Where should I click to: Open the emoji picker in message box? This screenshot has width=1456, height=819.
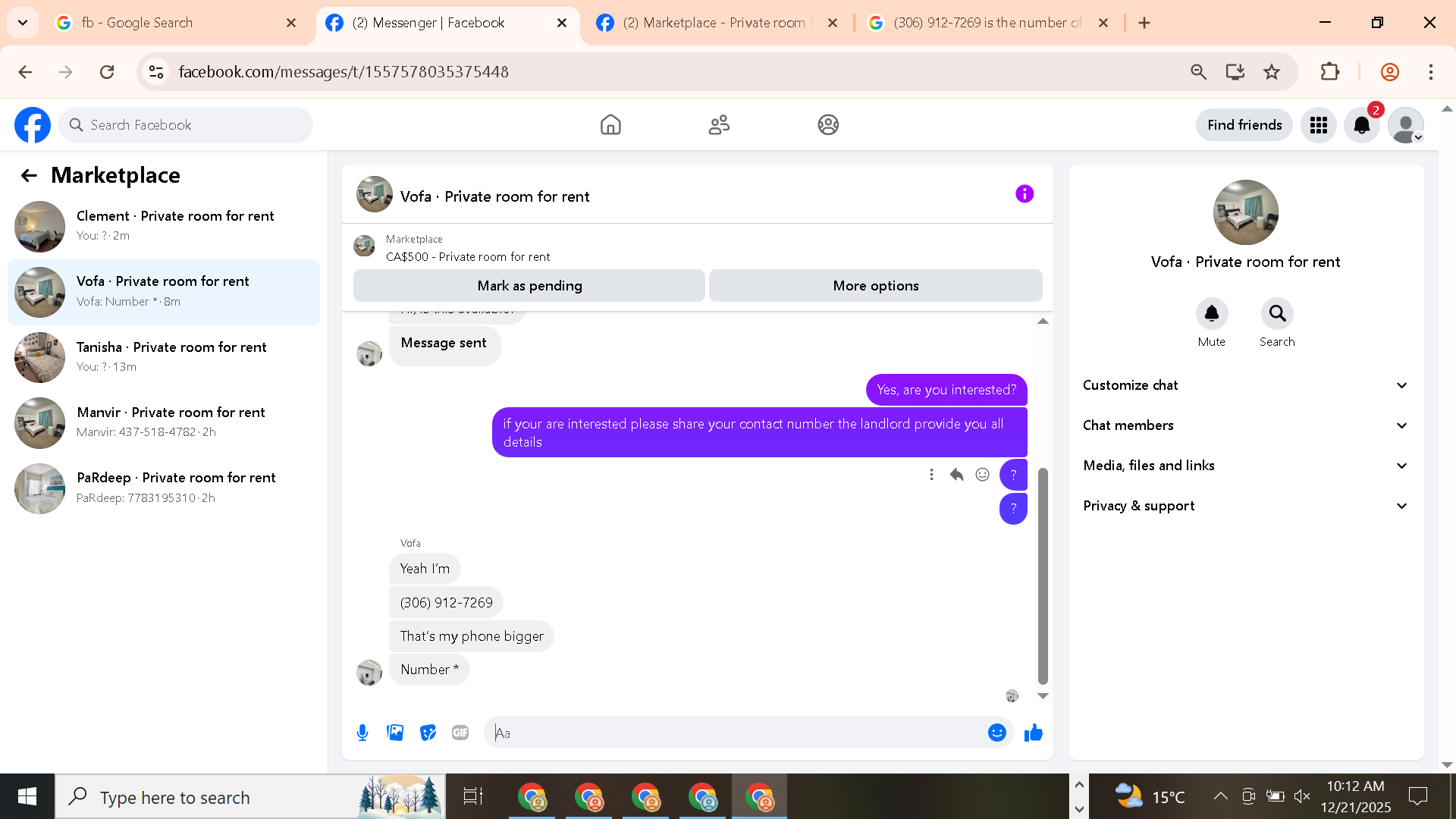(x=997, y=733)
